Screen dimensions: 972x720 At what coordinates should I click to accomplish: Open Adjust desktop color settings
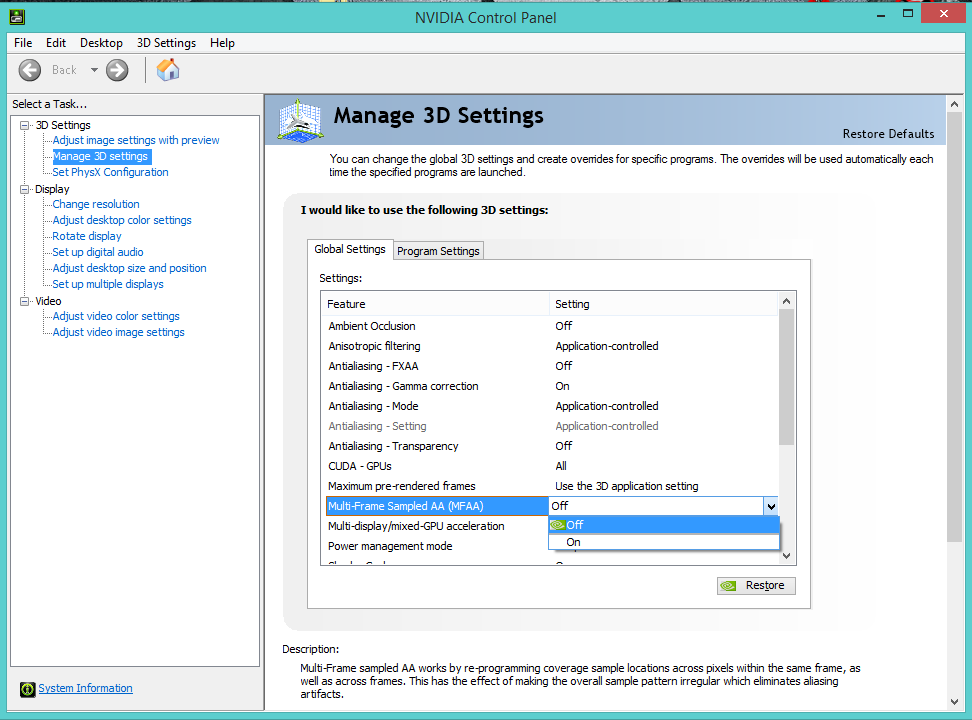point(122,220)
